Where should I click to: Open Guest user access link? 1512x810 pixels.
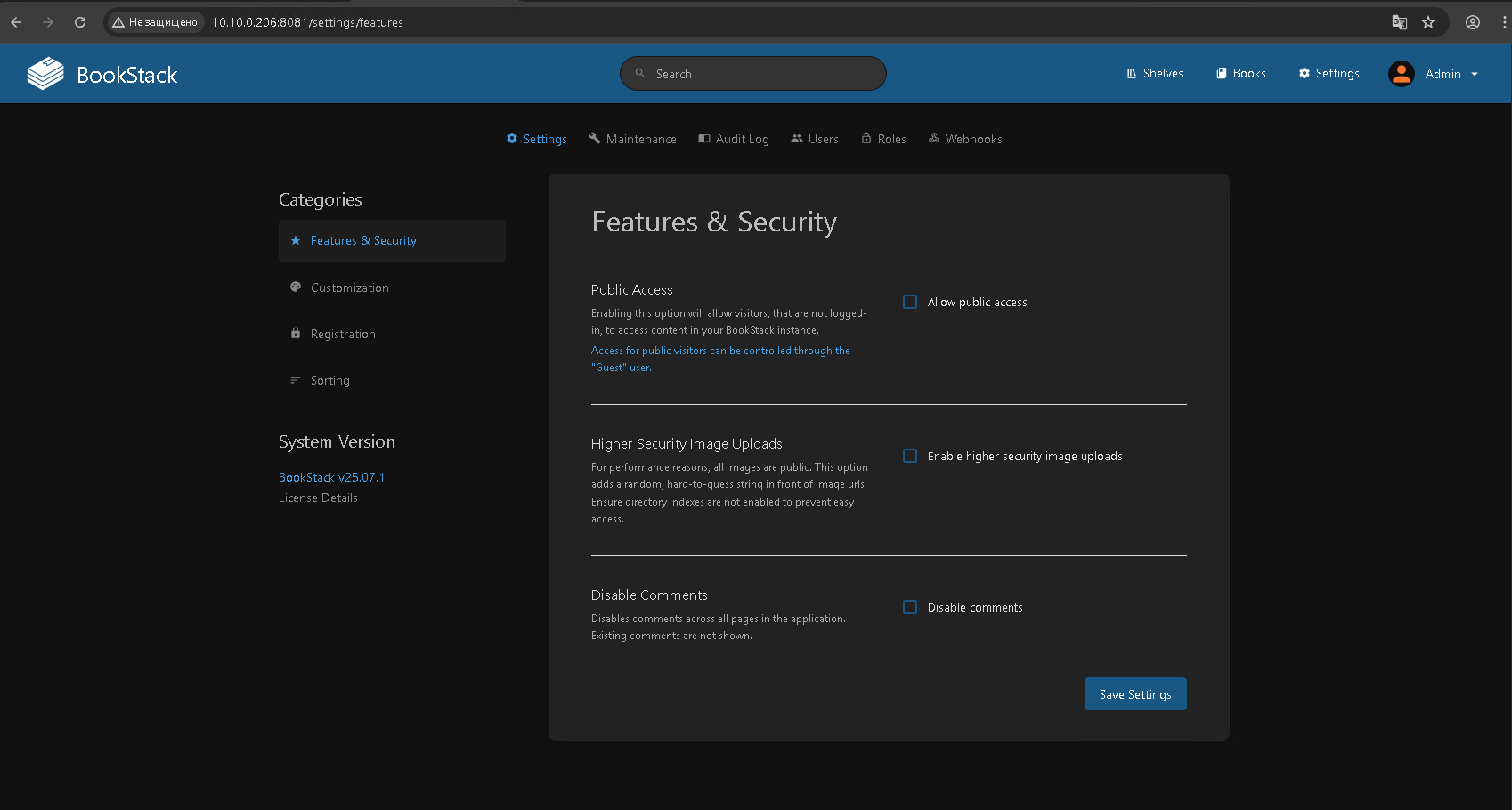pos(720,359)
